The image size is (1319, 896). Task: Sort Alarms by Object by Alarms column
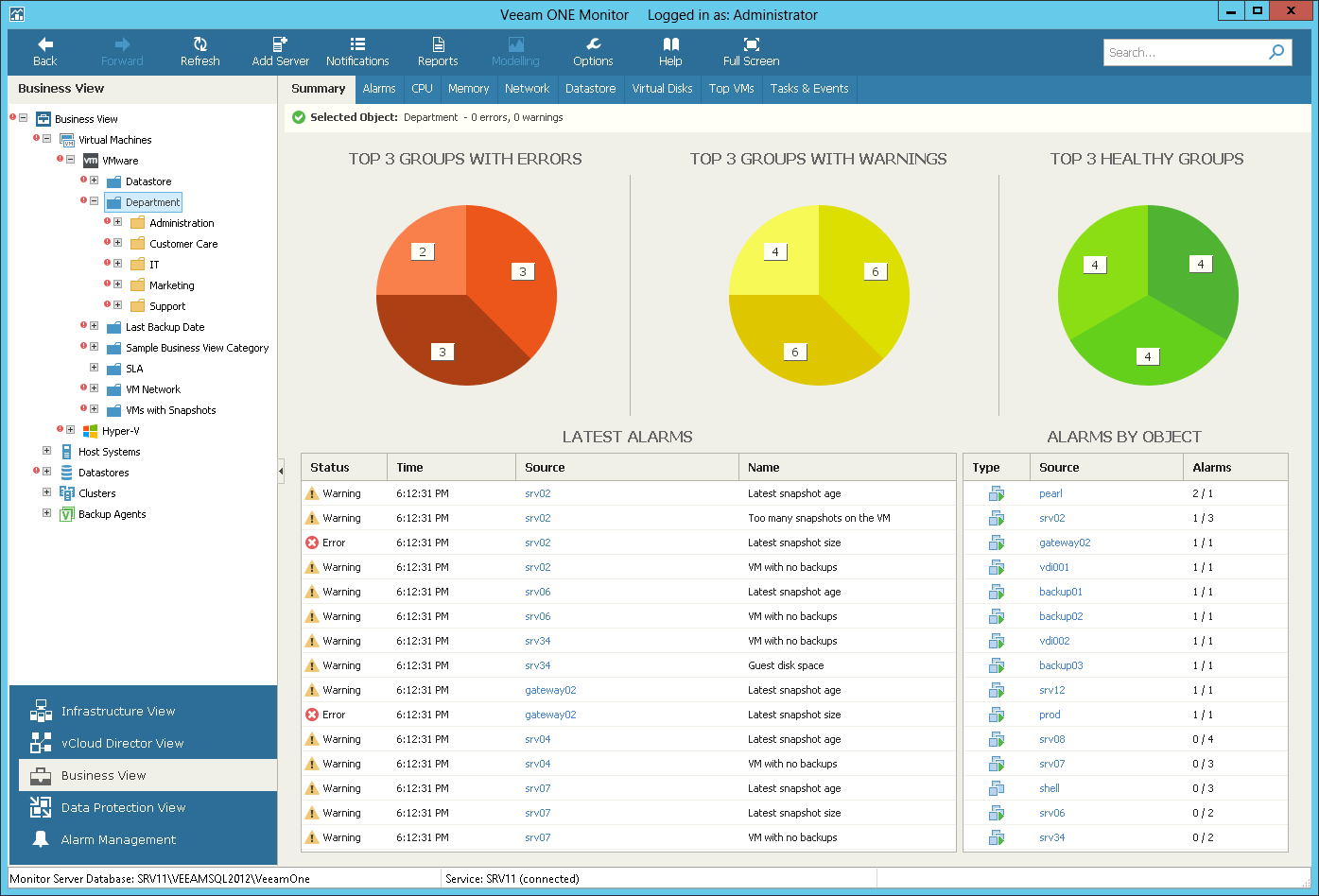coord(1235,467)
